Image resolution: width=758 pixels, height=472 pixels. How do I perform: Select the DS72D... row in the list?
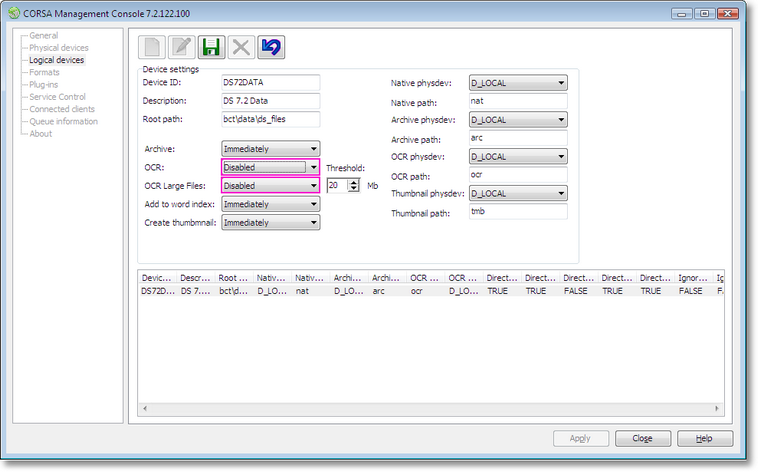pyautogui.click(x=431, y=291)
